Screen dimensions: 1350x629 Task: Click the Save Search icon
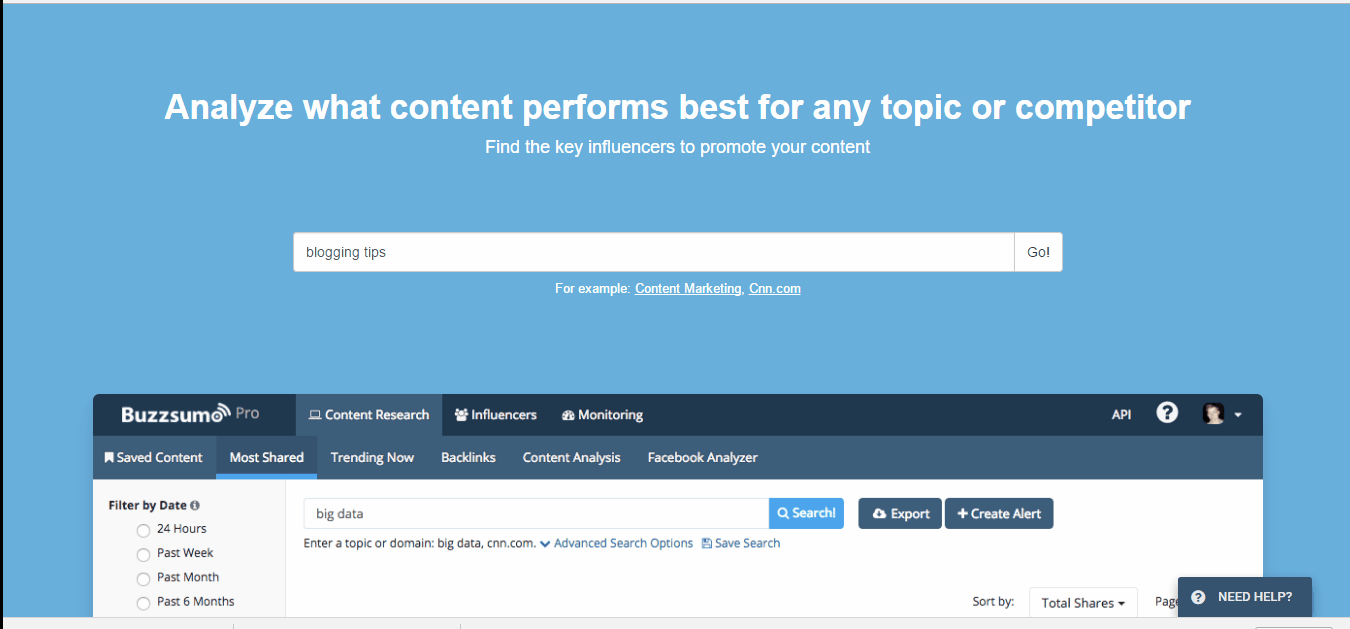[x=707, y=543]
